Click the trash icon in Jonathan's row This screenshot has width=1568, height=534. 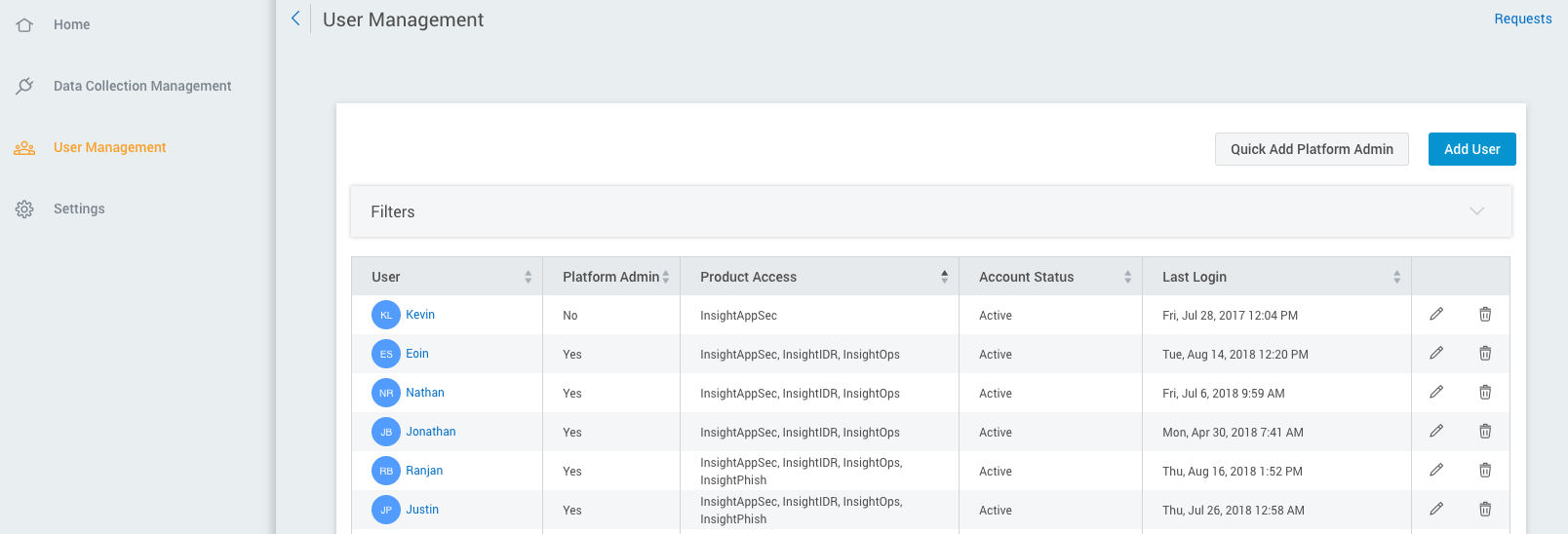pos(1485,431)
